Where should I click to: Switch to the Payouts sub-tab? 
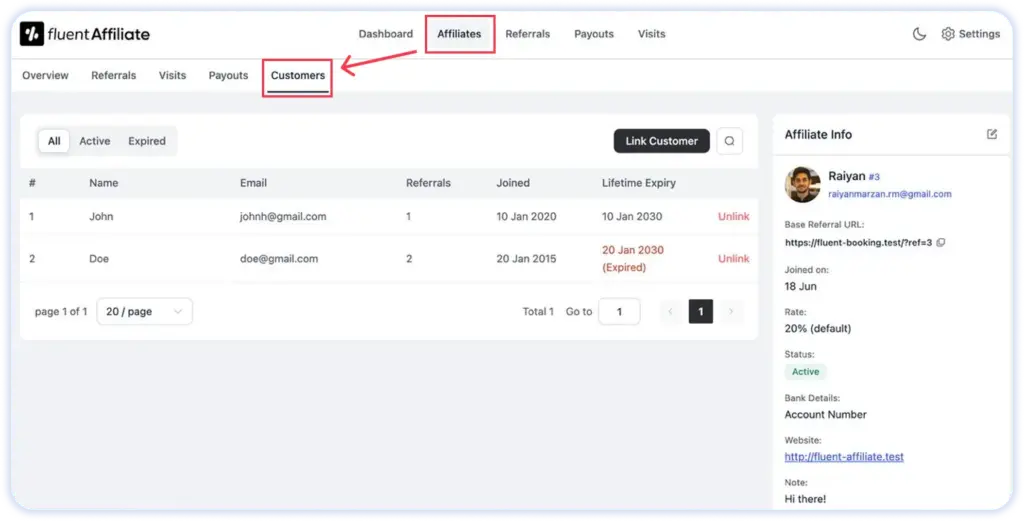228,75
